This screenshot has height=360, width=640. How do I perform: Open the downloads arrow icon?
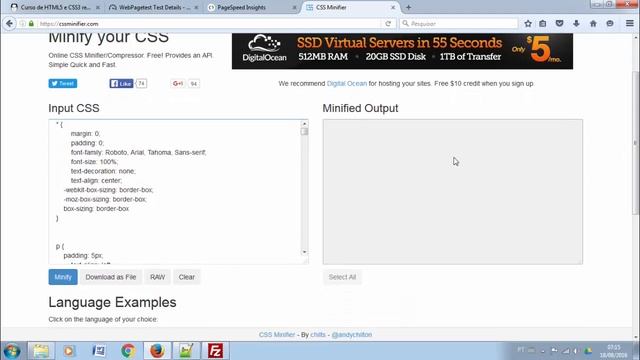(x=576, y=24)
